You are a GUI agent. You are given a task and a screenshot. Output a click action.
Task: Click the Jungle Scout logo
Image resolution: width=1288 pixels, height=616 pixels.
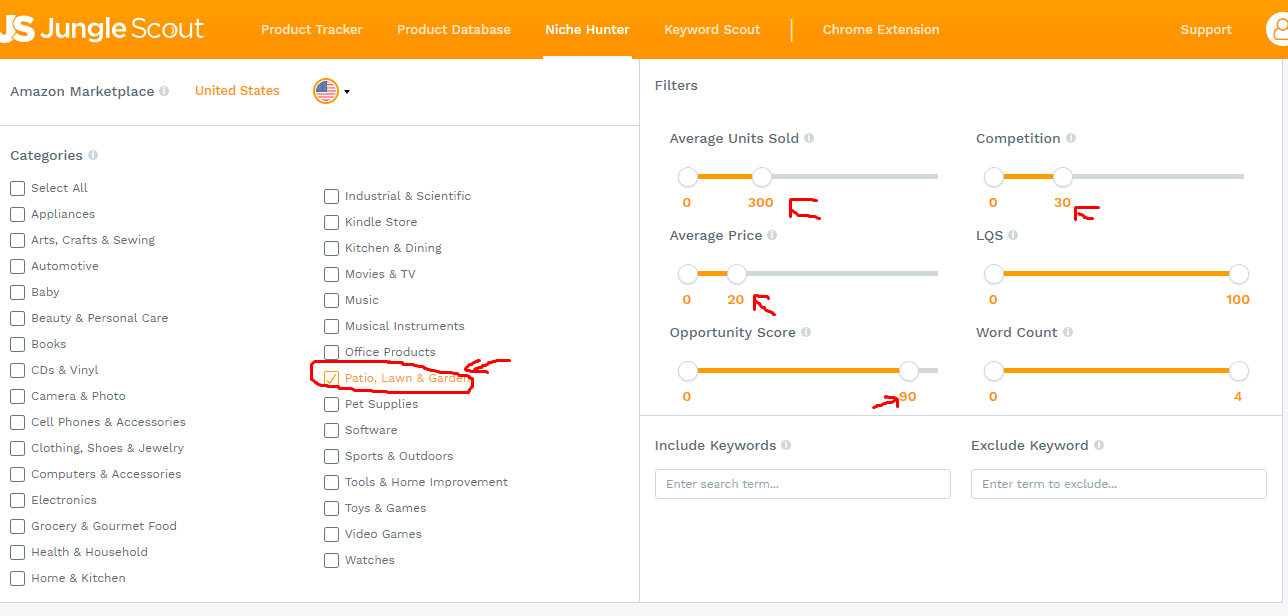tap(102, 29)
